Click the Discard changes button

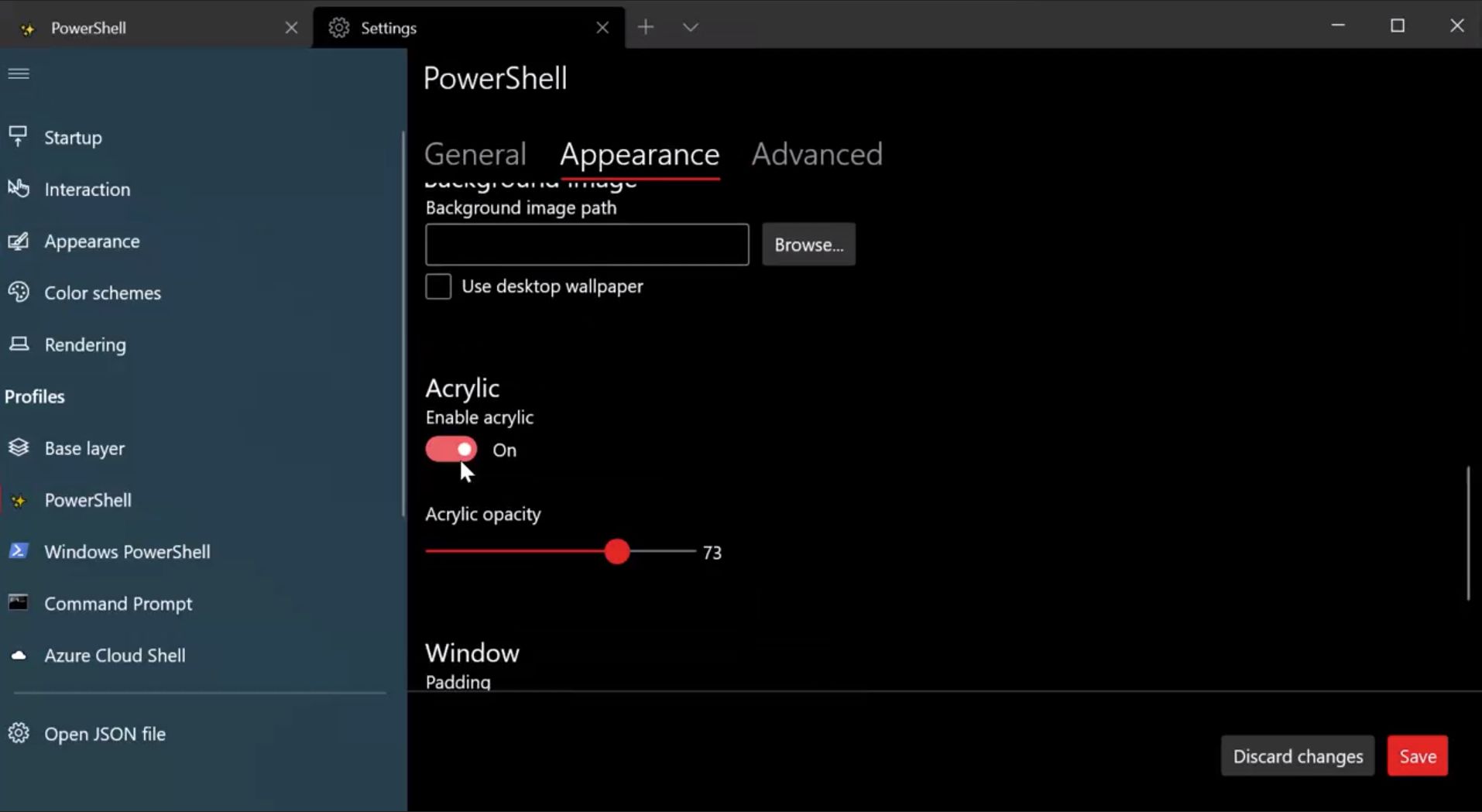[x=1297, y=756]
